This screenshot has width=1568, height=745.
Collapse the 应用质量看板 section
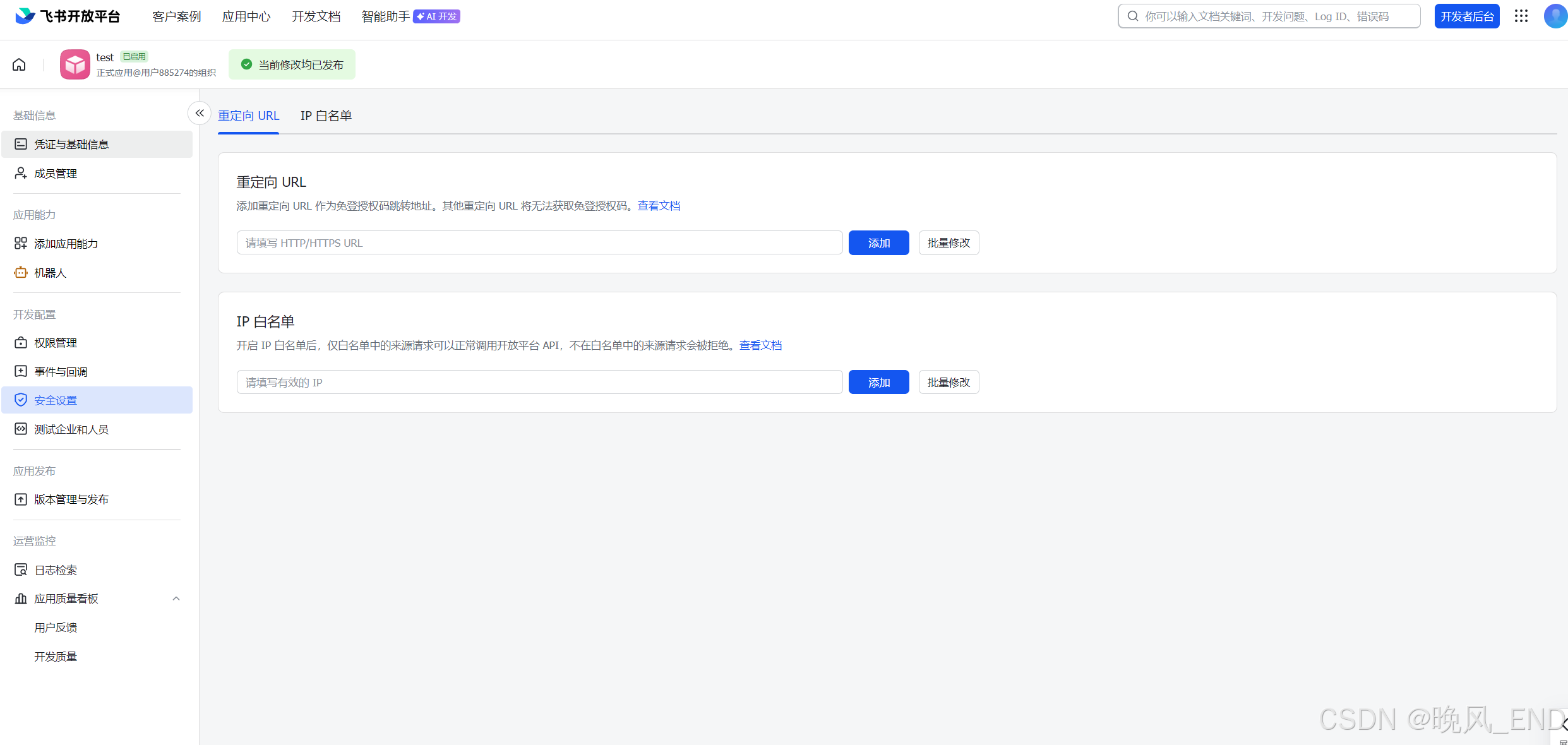(176, 599)
